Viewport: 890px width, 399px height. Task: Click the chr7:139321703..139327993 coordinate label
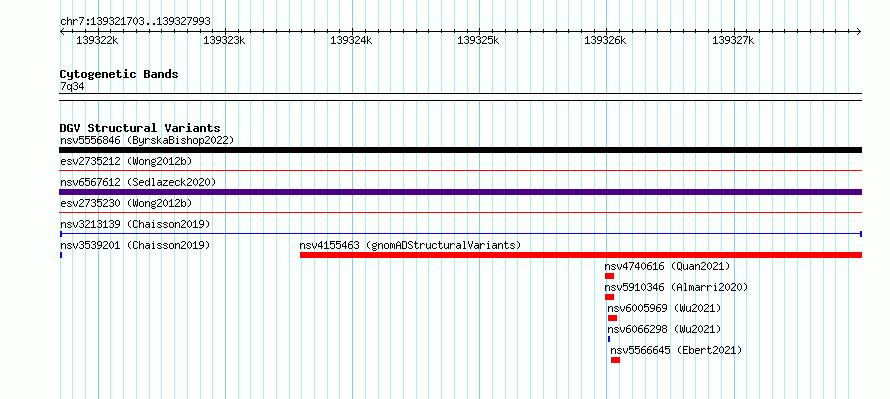[135, 21]
